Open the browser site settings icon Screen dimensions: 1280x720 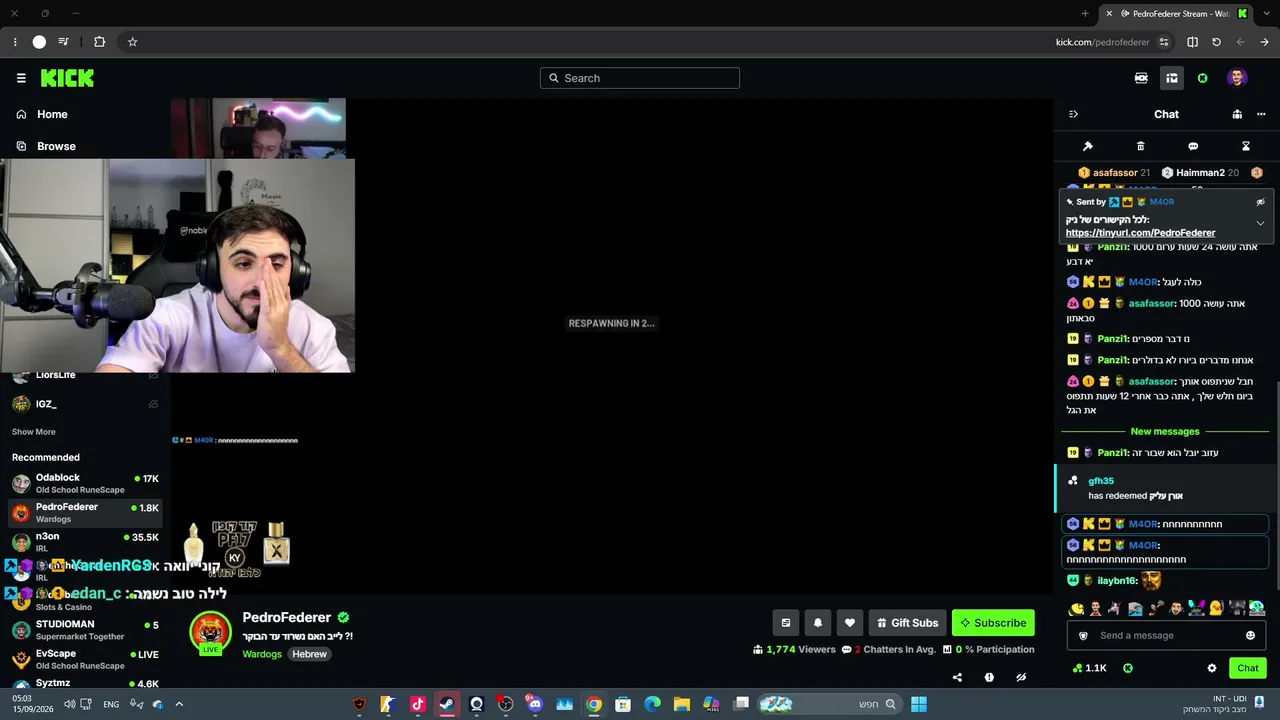(1164, 42)
